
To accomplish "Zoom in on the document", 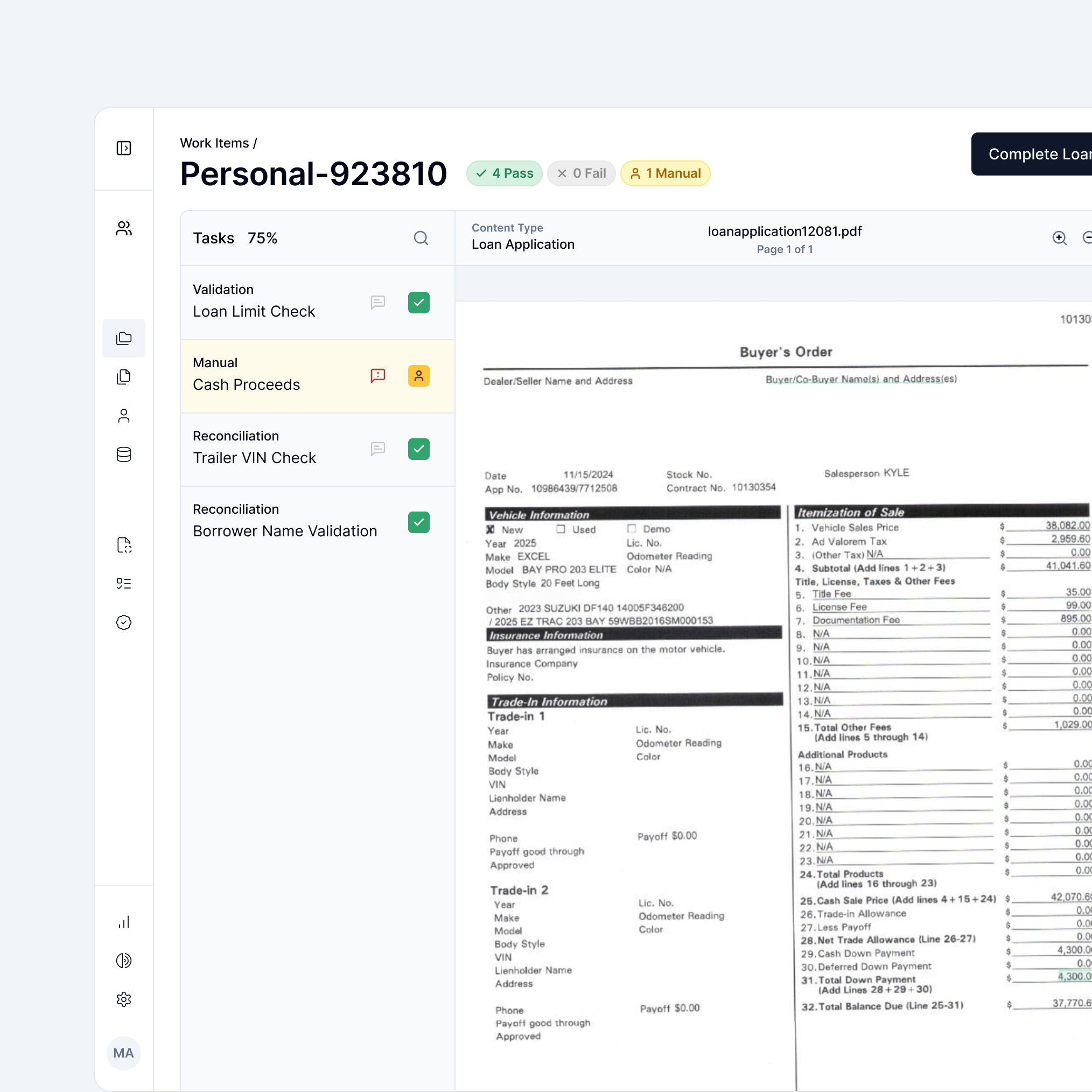I will [x=1060, y=238].
